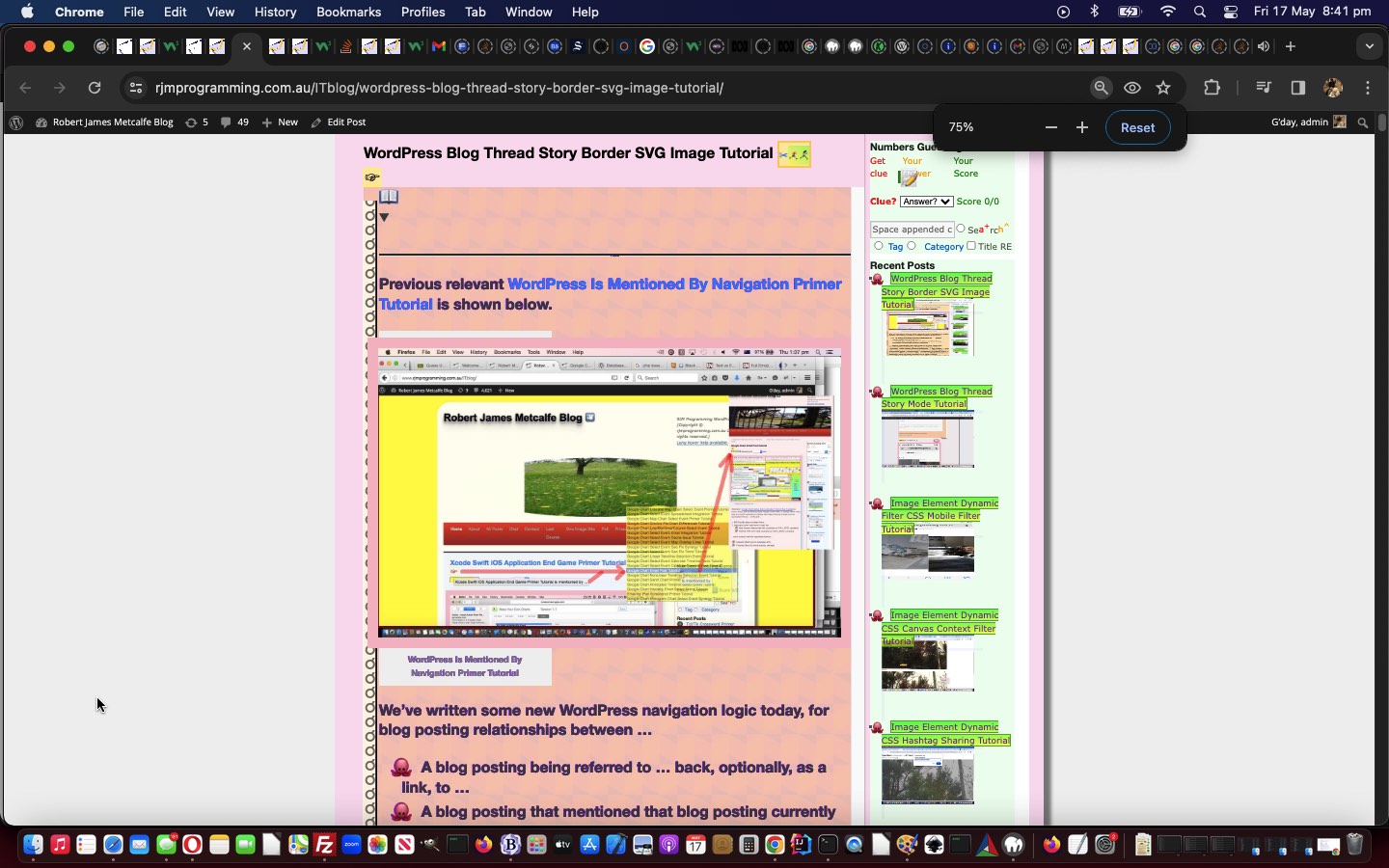Open the Chrome tab search chevron

[1369, 46]
